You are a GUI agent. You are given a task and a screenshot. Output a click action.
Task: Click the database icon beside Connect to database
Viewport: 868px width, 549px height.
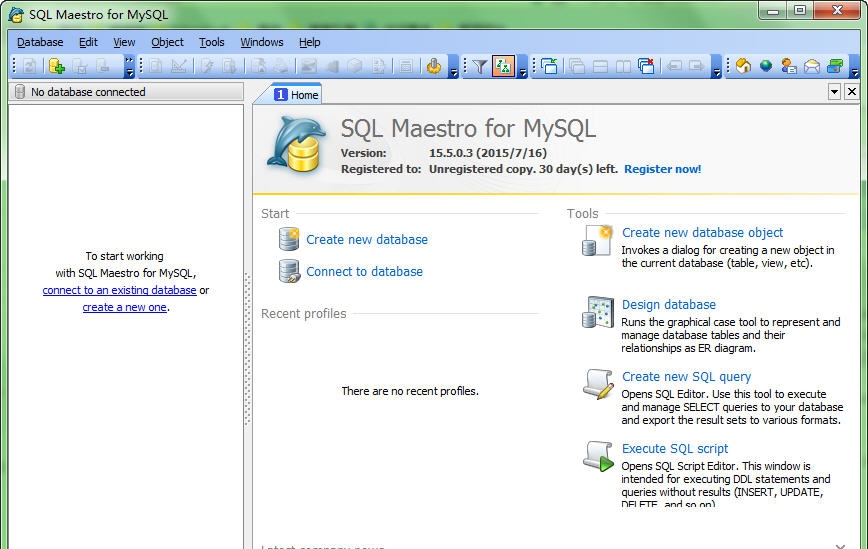click(289, 271)
